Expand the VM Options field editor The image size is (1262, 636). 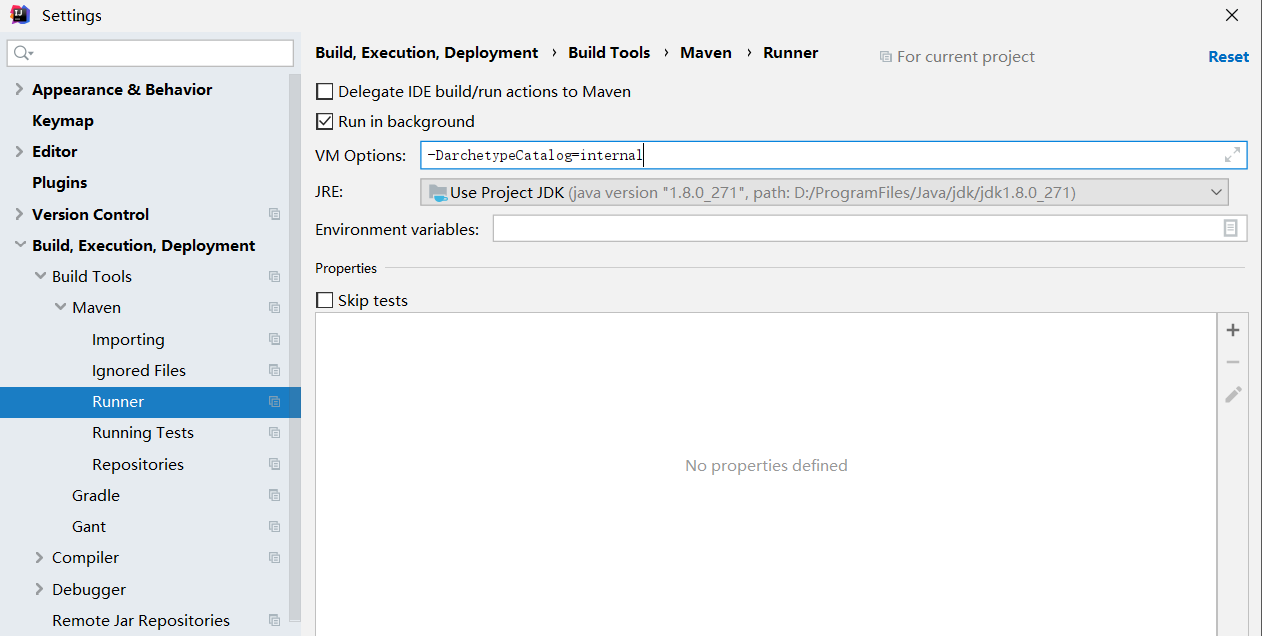click(1233, 155)
